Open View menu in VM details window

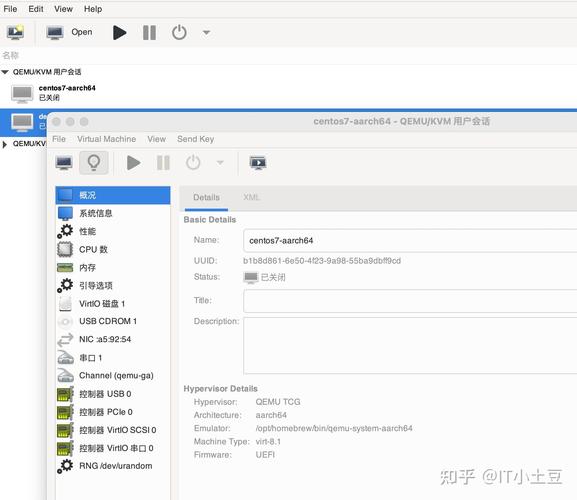coord(156,139)
